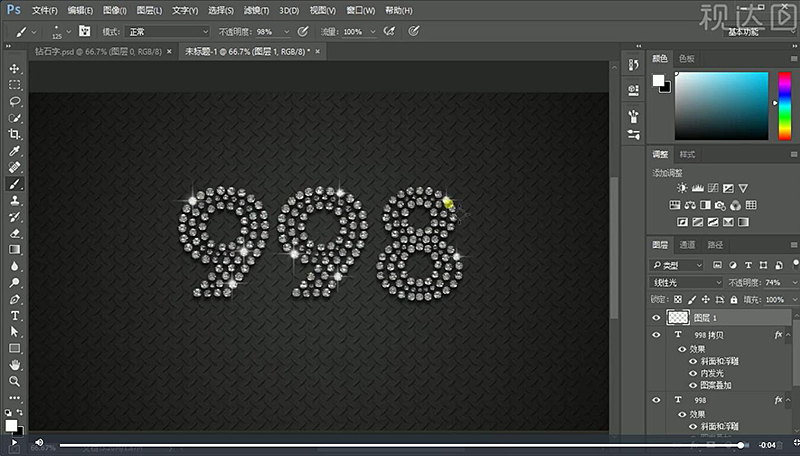800x456 pixels.
Task: Toggle 斜面和浮雕 effect under 998 拷贝
Action: (693, 361)
